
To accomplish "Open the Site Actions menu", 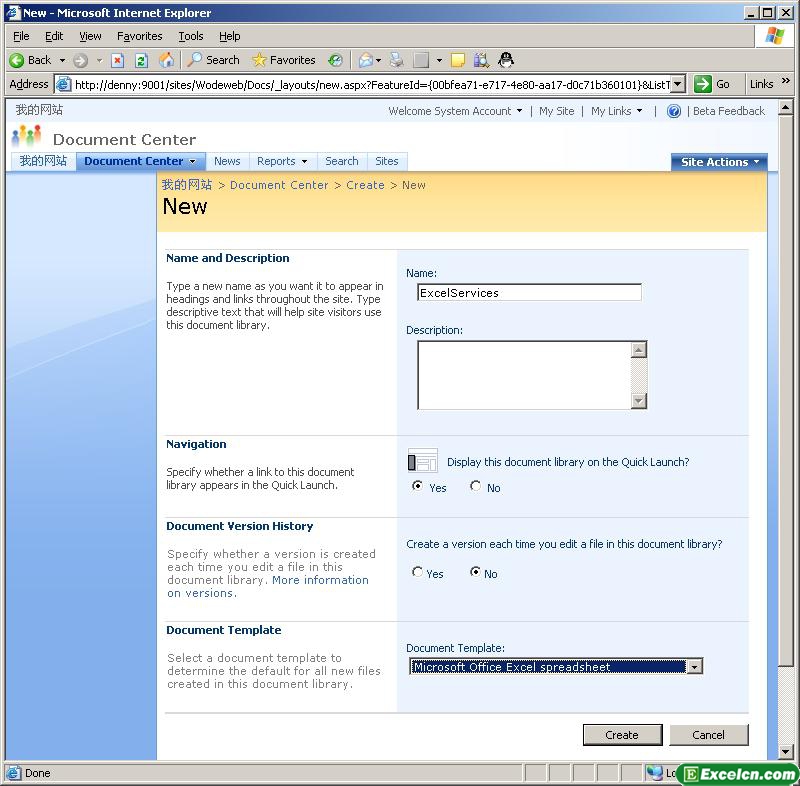I will (x=719, y=162).
